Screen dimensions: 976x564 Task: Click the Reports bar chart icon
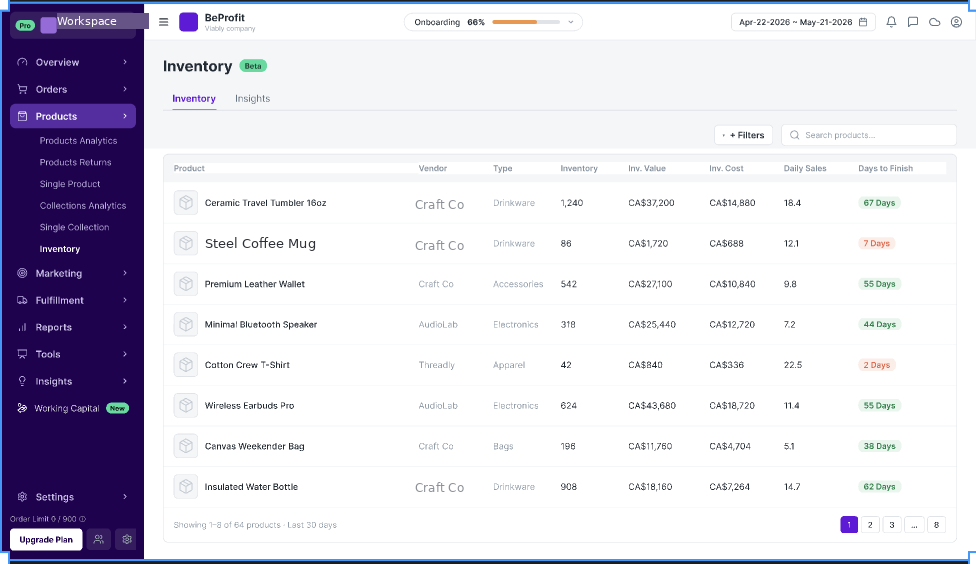[x=22, y=327]
